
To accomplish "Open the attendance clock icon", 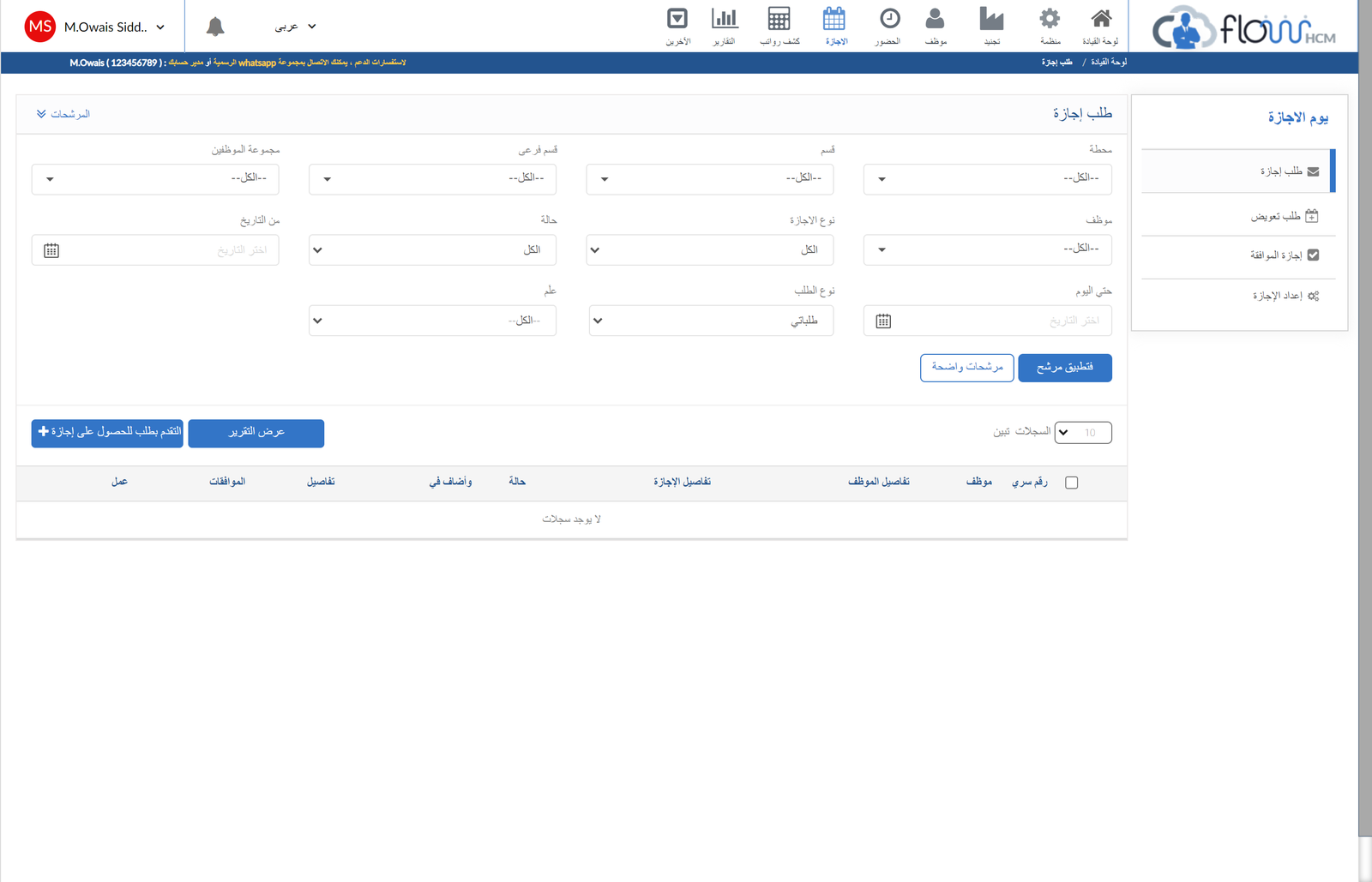I will [889, 20].
